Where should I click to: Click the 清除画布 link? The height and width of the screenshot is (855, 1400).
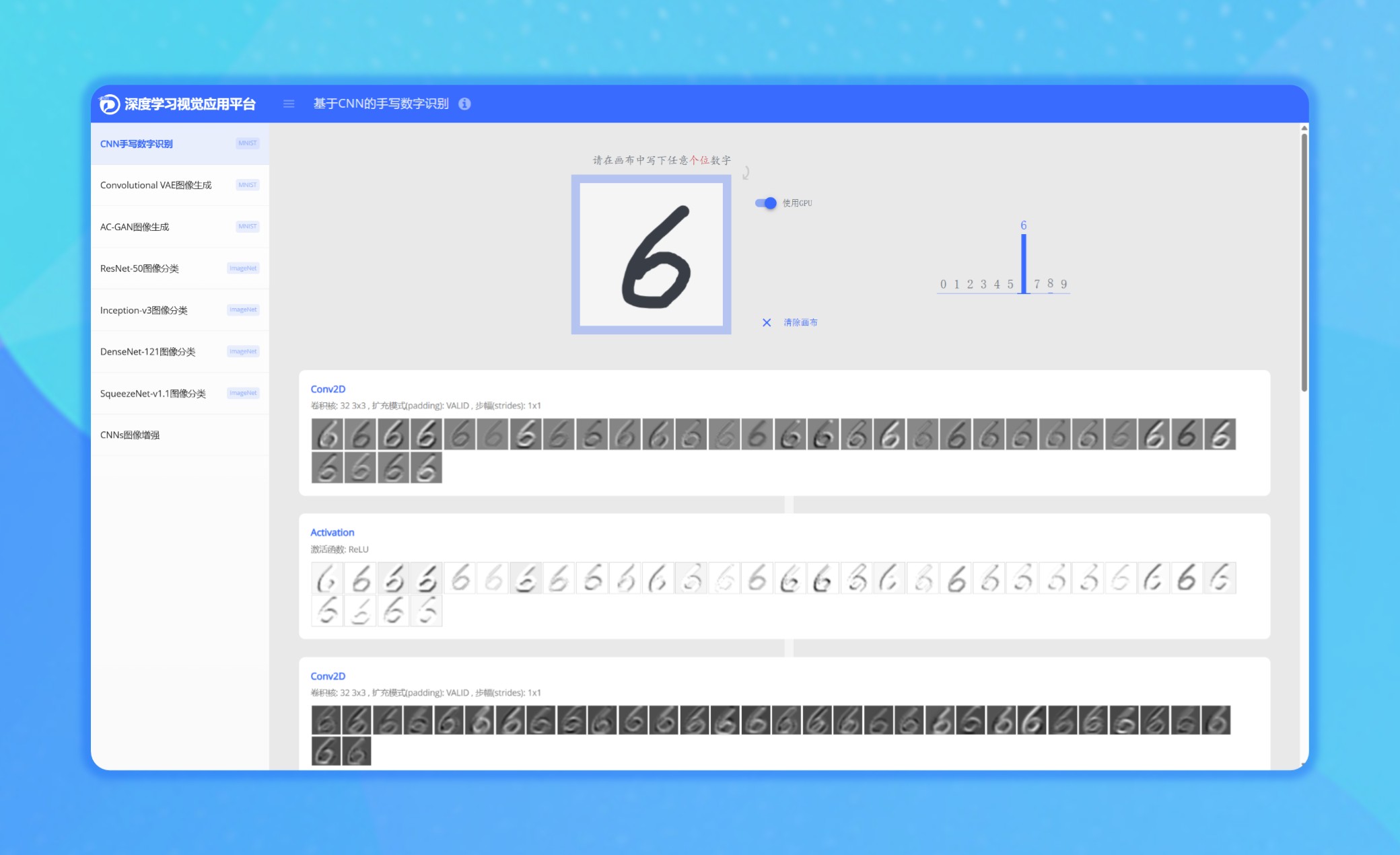click(x=800, y=323)
